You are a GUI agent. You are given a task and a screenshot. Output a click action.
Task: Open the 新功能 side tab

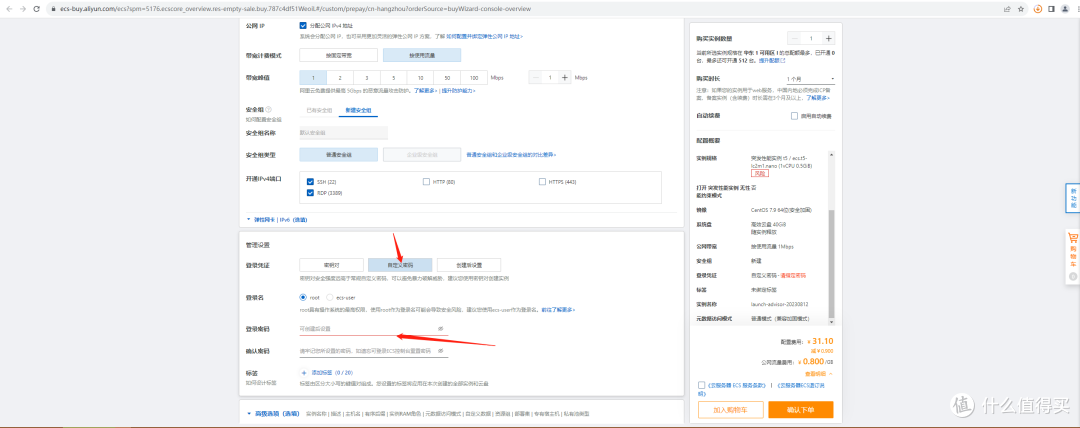[1072, 198]
